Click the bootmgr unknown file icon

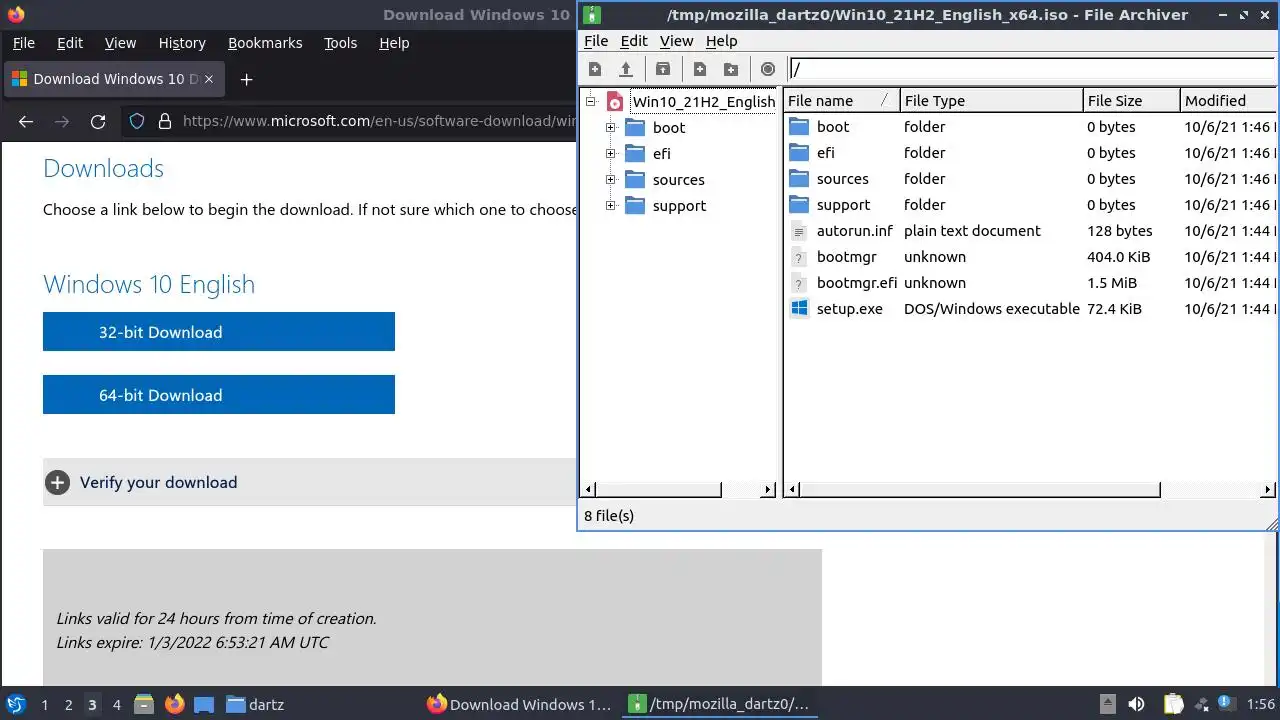click(x=798, y=257)
